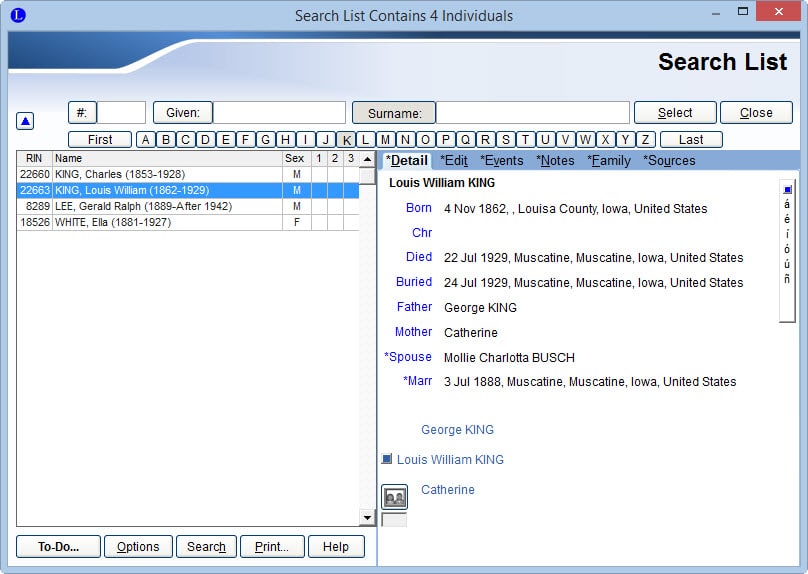The height and width of the screenshot is (574, 808).
Task: Switch to the Notes tab
Action: 555,161
